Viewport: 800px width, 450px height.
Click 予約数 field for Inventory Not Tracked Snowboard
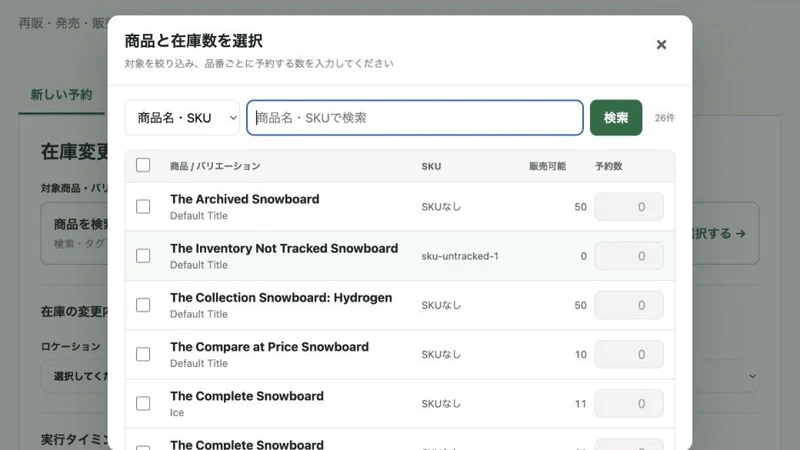click(629, 256)
